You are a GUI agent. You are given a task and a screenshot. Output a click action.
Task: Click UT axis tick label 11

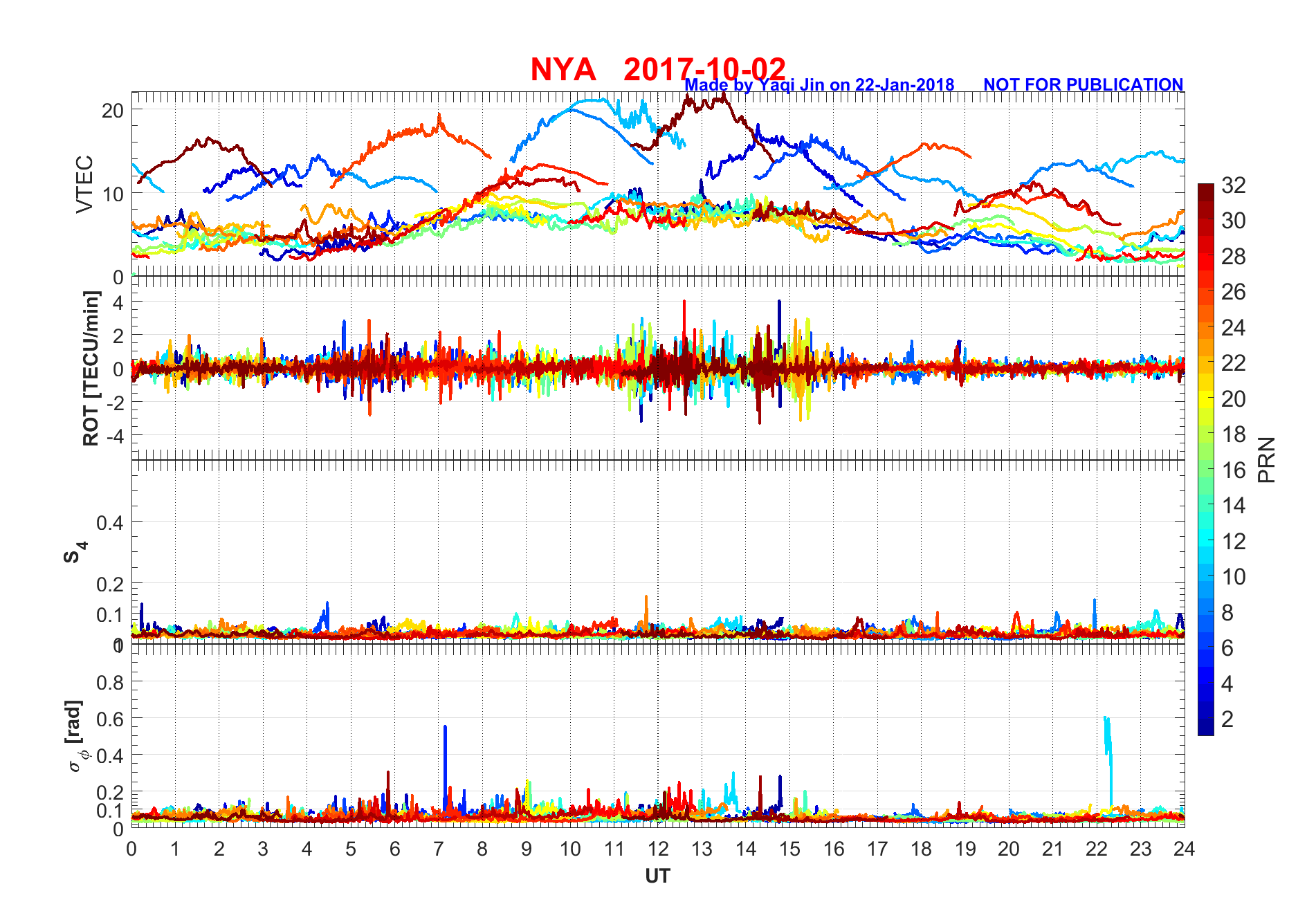(614, 849)
